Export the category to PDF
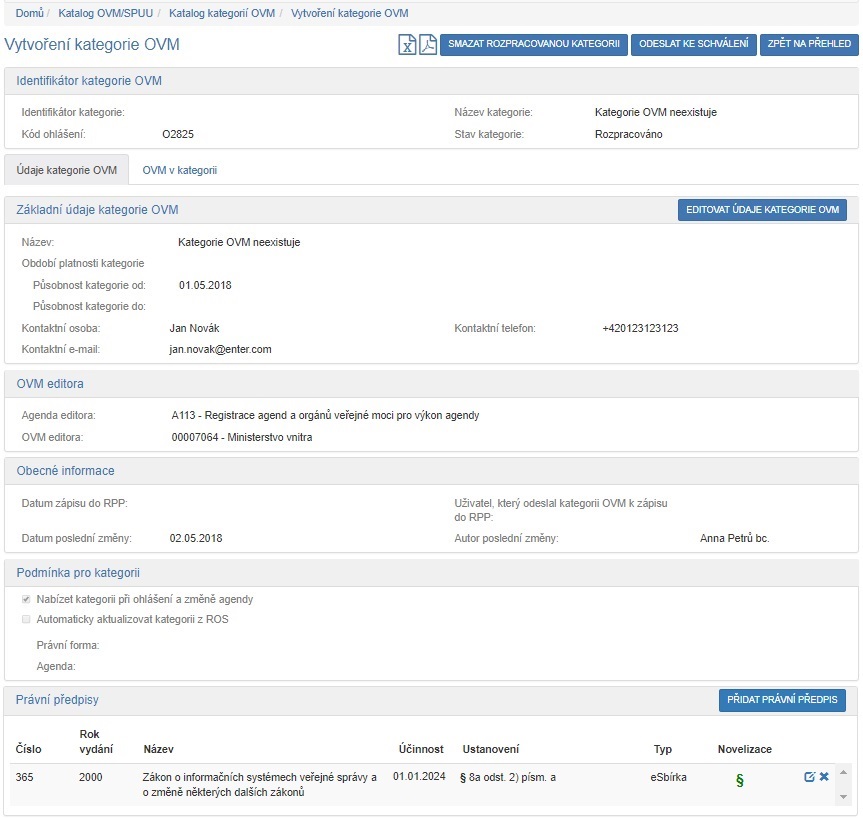Viewport: 863px width, 818px height. click(427, 45)
